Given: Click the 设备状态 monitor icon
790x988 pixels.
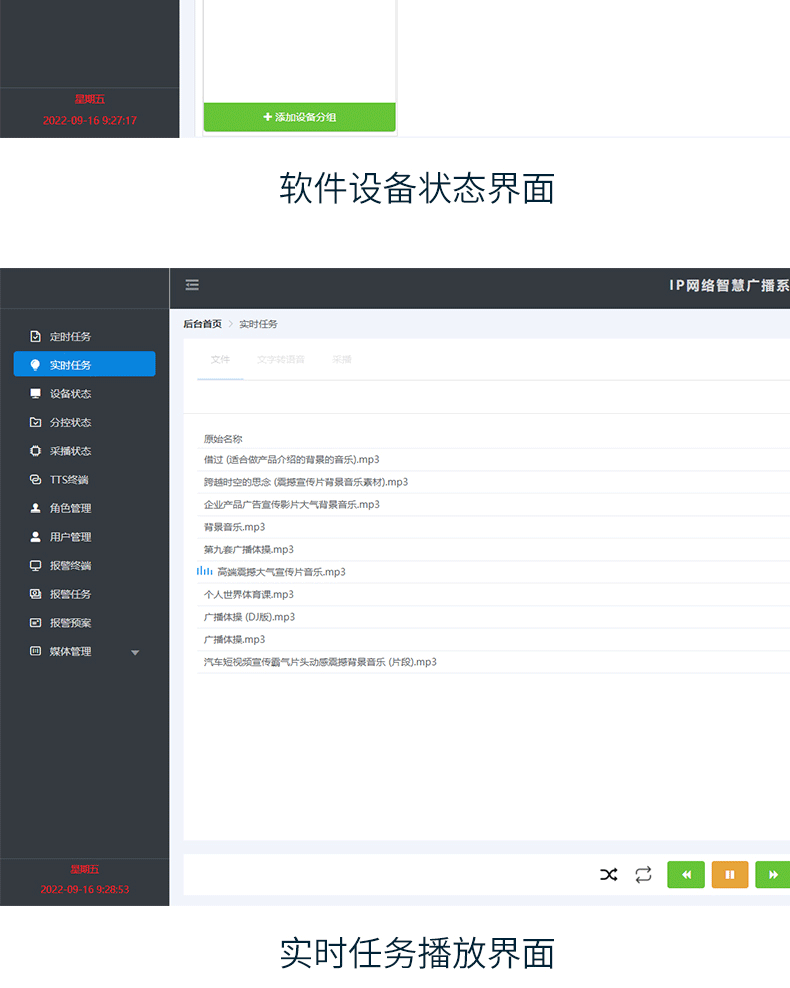Looking at the screenshot, I should coord(35,394).
